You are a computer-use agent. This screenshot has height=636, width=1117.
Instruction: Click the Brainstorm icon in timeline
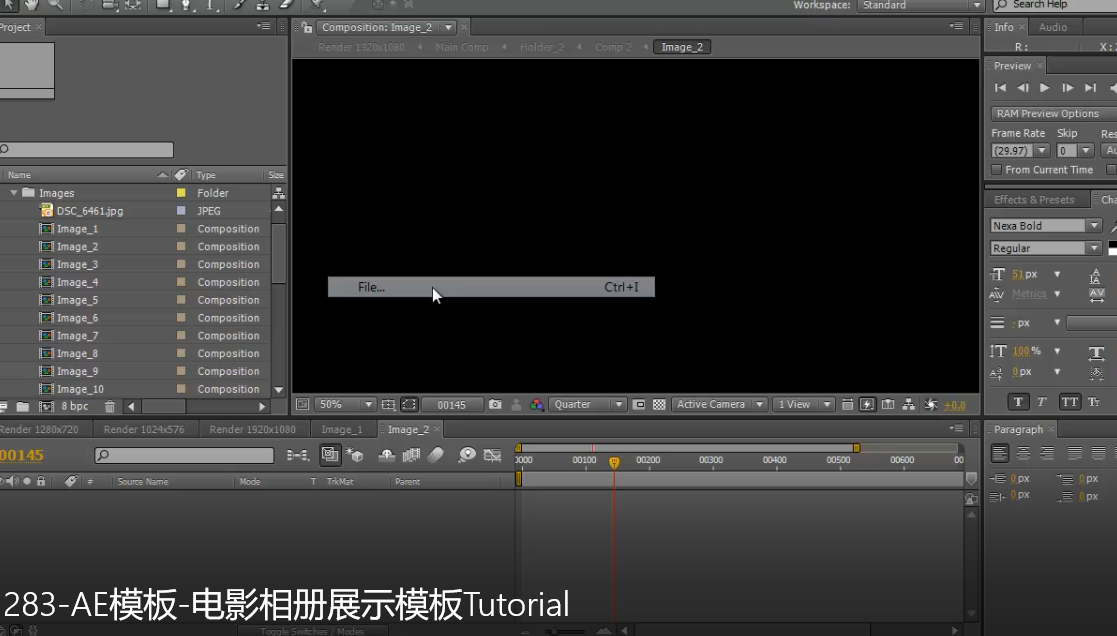pyautogui.click(x=467, y=455)
